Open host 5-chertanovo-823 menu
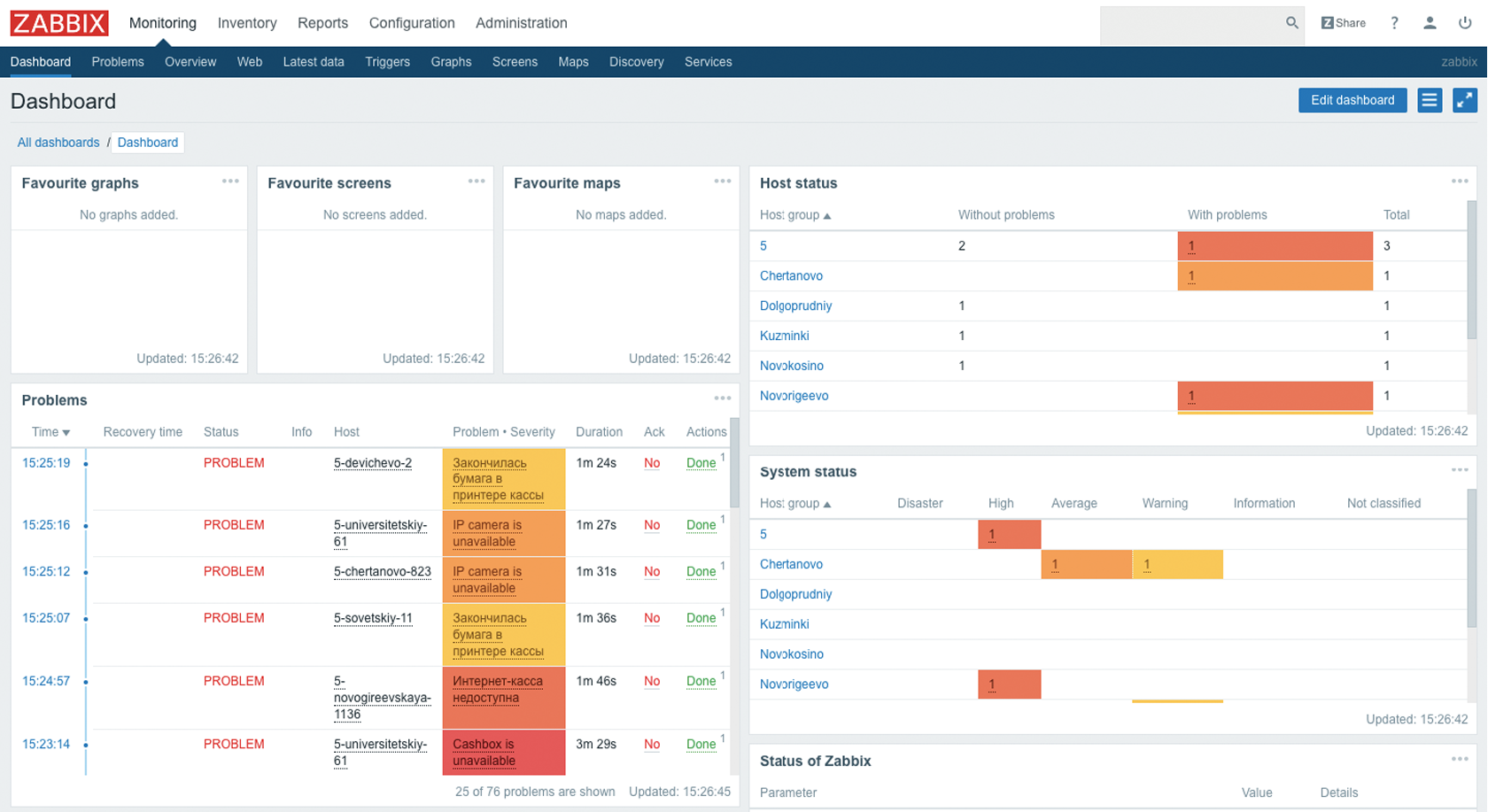 (383, 572)
